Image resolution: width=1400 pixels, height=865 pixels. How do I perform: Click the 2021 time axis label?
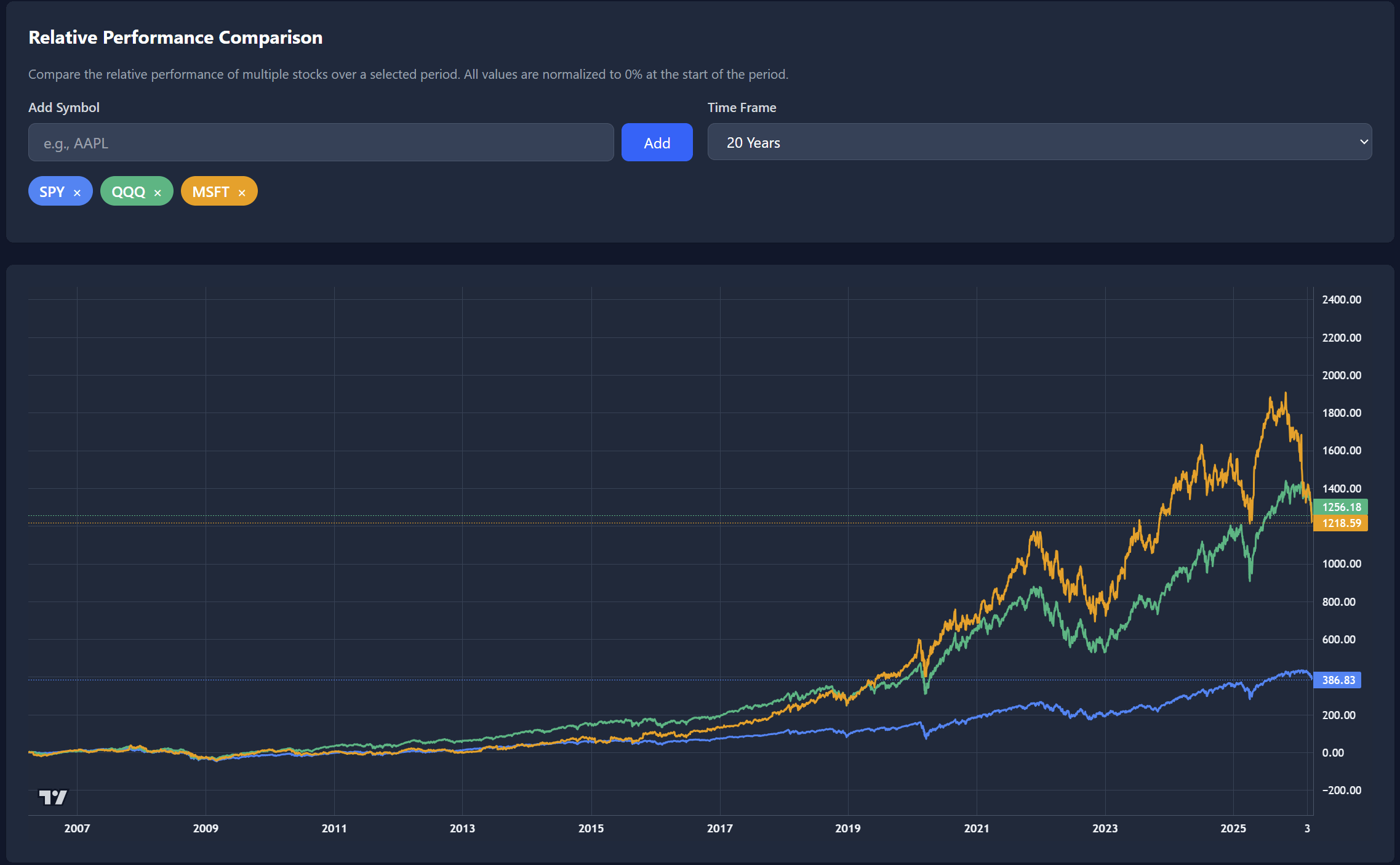click(977, 828)
